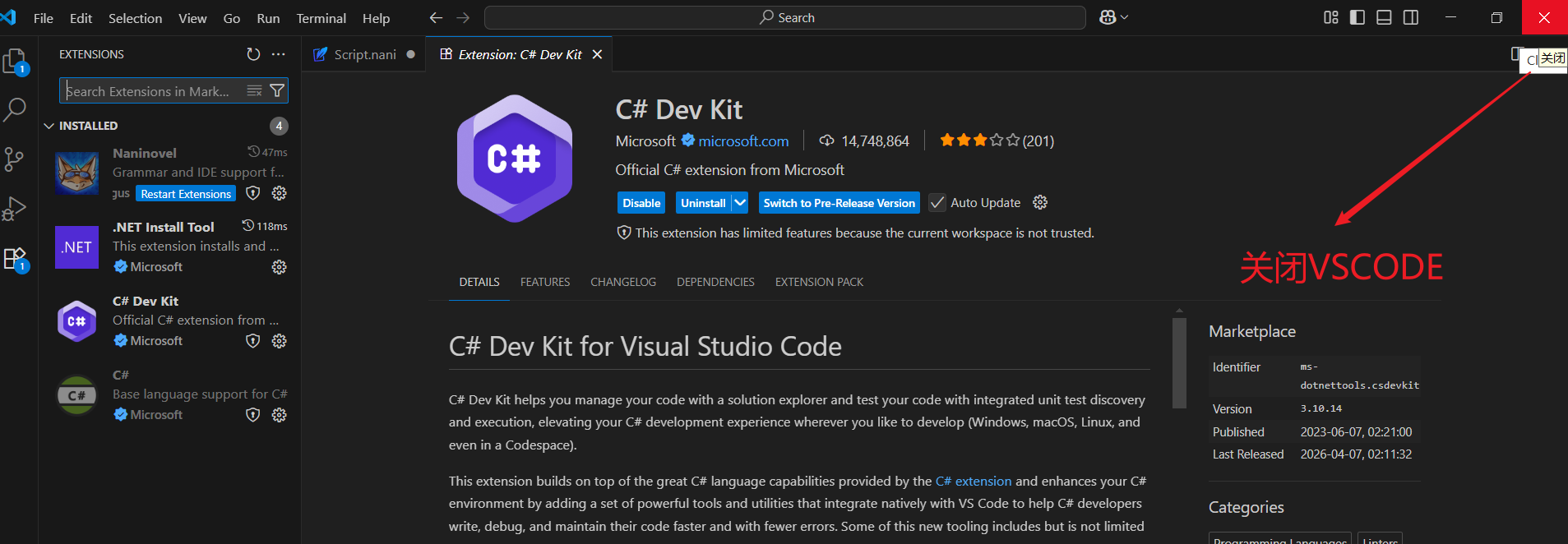Toggle the bottom panel visibility
The height and width of the screenshot is (544, 1568).
(1384, 17)
